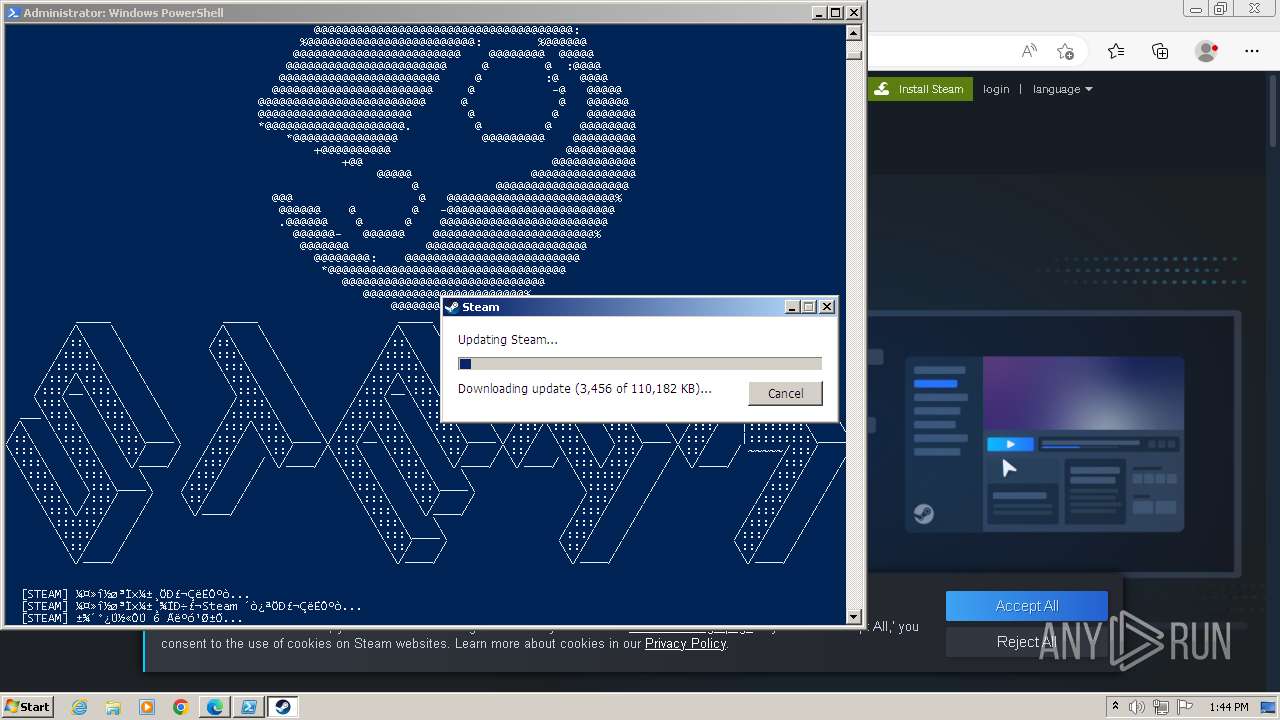
Task: Add this page to favorites in Edge
Action: point(1066,51)
